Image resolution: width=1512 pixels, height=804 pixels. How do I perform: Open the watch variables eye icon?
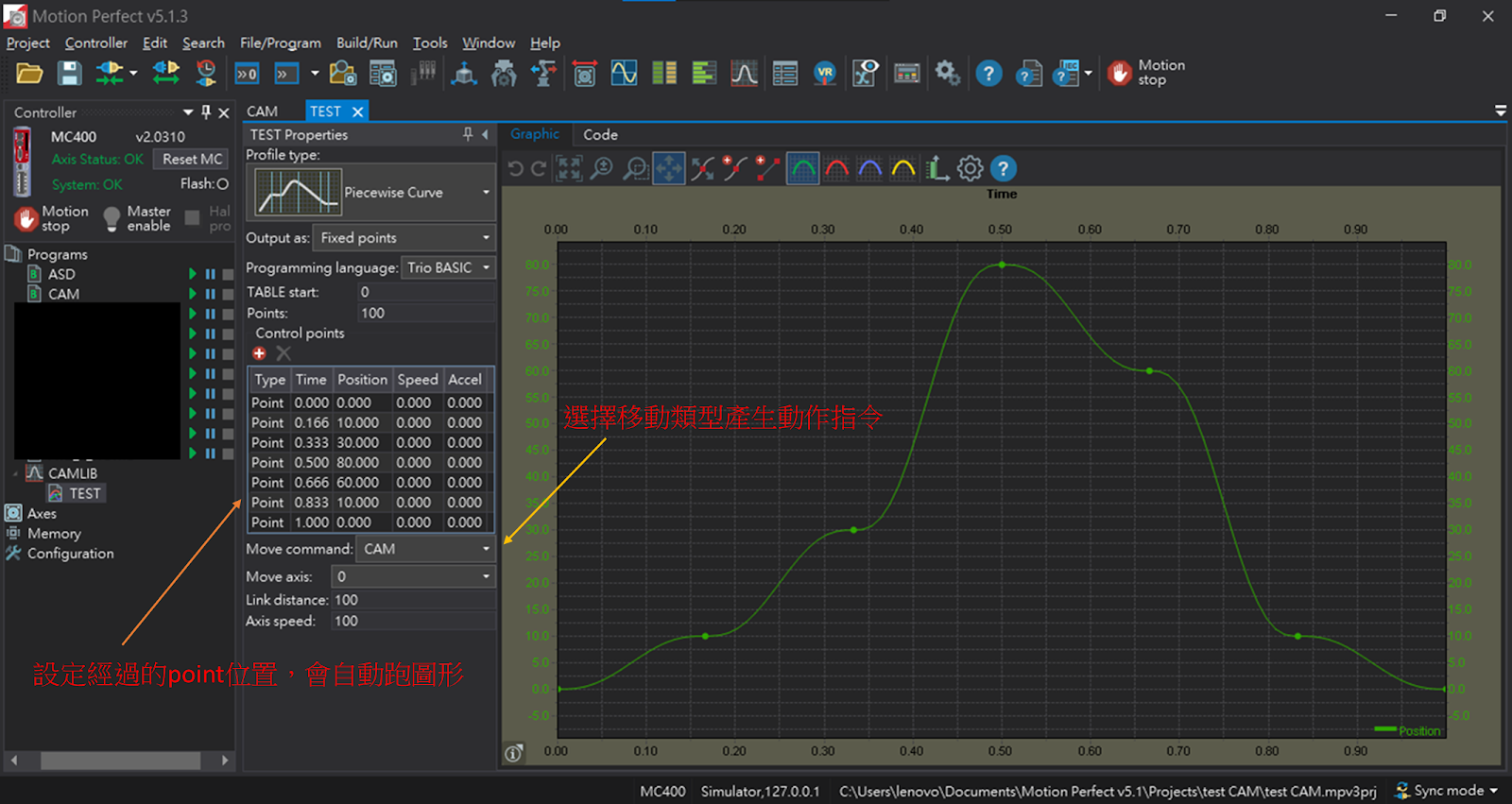[x=866, y=73]
